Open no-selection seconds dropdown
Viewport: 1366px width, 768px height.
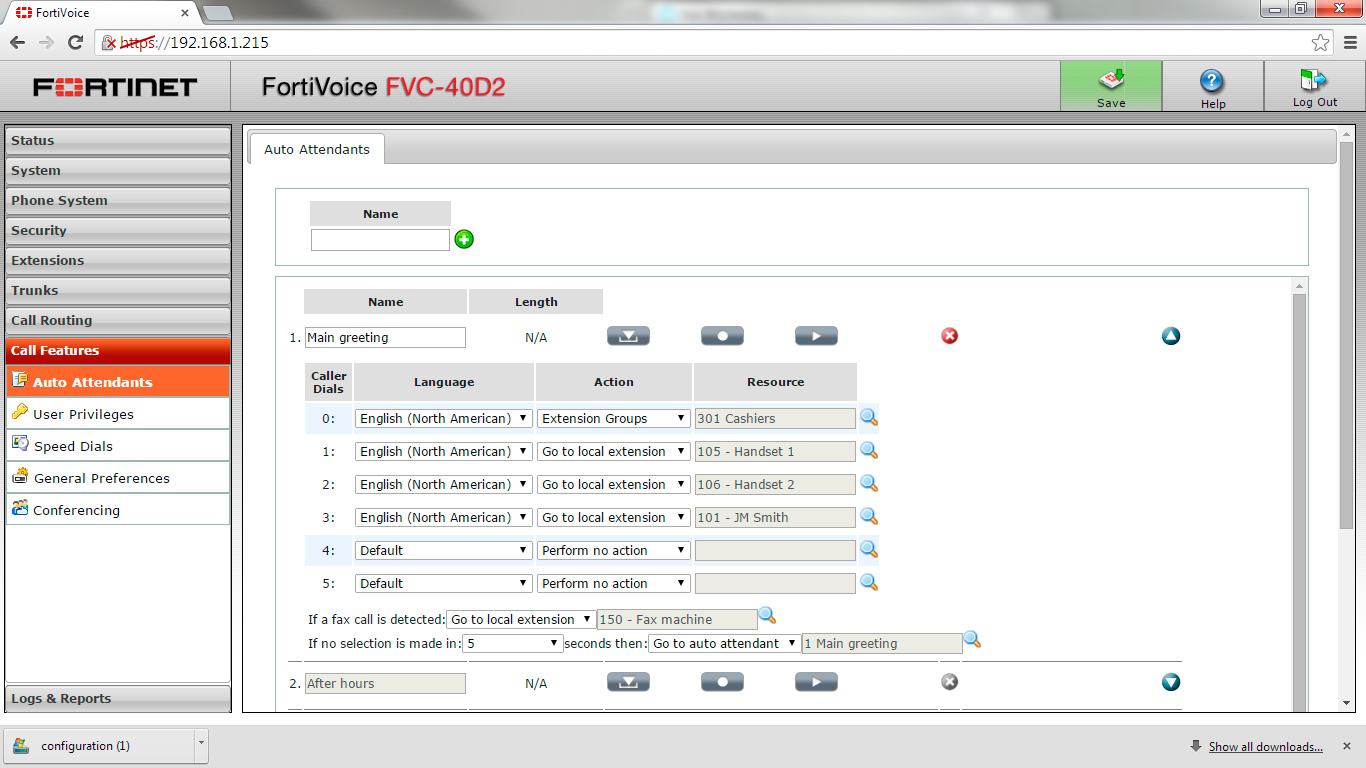[513, 644]
